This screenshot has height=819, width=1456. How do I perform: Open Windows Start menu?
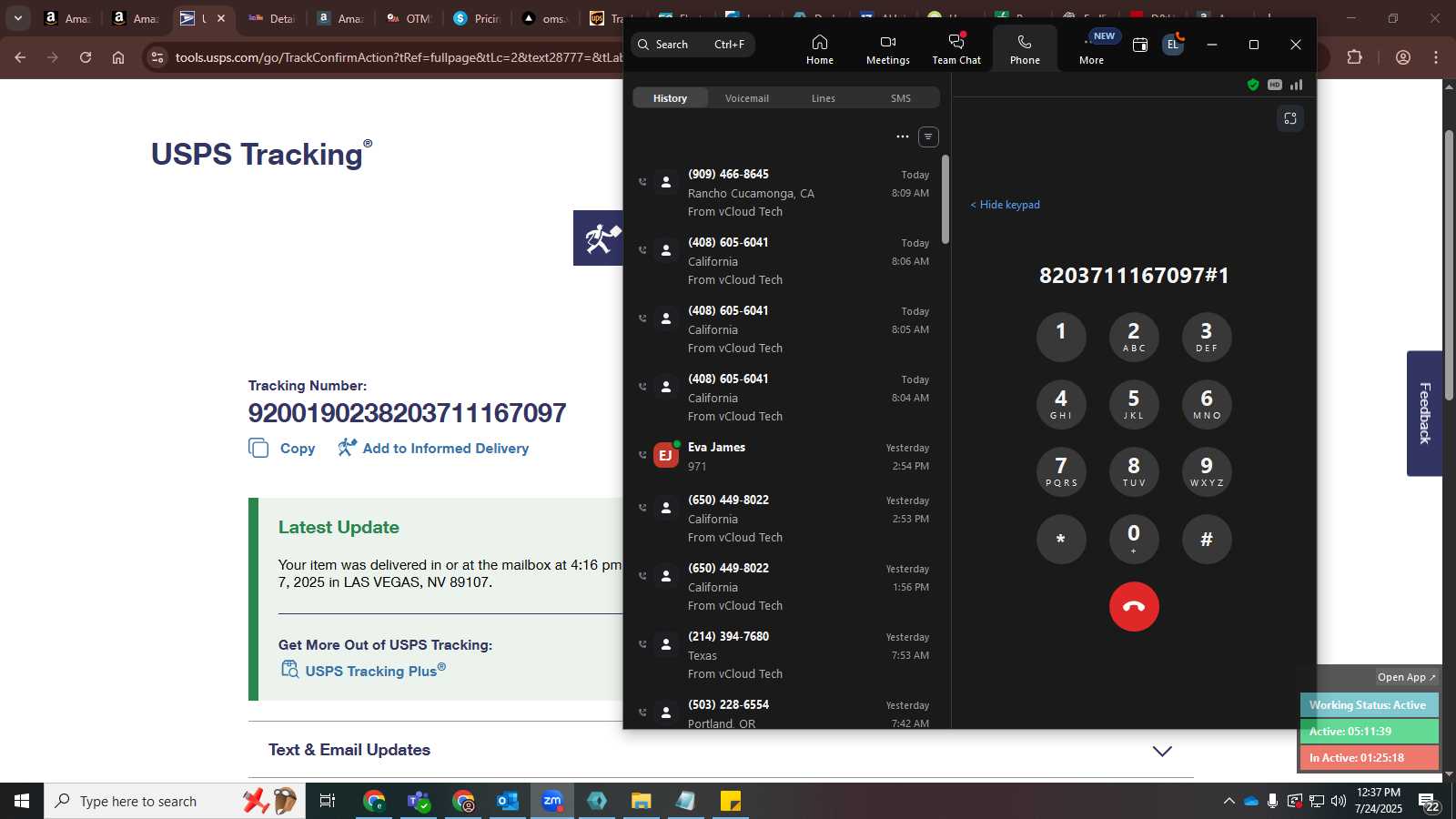(22, 801)
